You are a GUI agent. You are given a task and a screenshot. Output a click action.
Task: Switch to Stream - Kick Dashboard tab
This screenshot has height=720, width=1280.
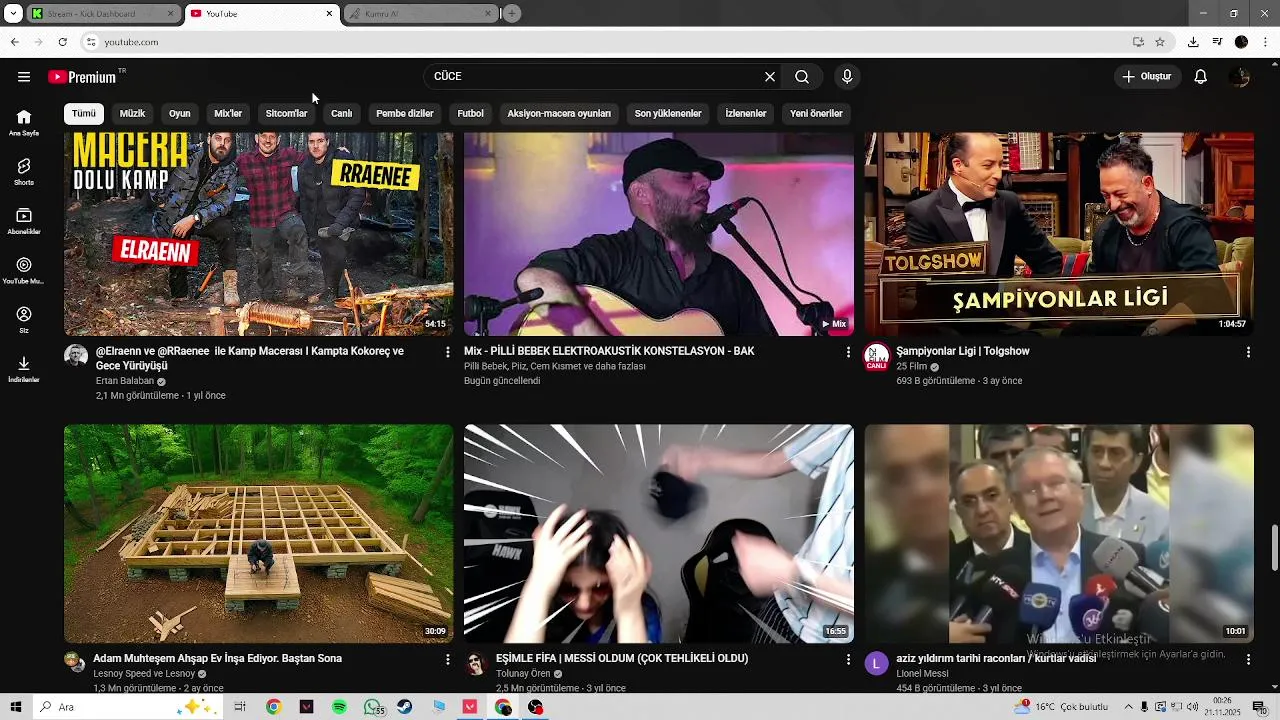tap(102, 14)
